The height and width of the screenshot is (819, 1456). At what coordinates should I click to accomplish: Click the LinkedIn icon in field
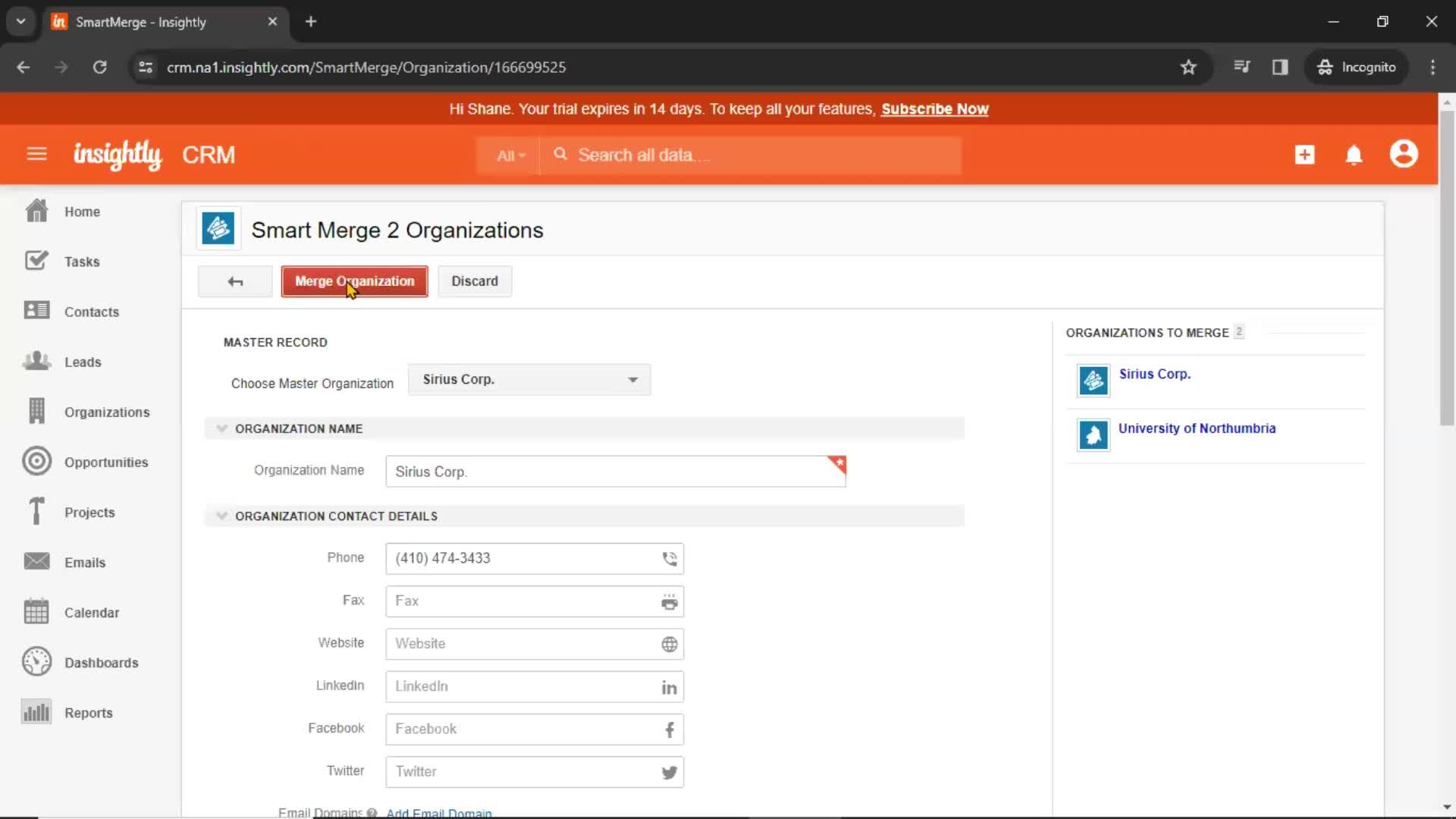click(x=669, y=688)
